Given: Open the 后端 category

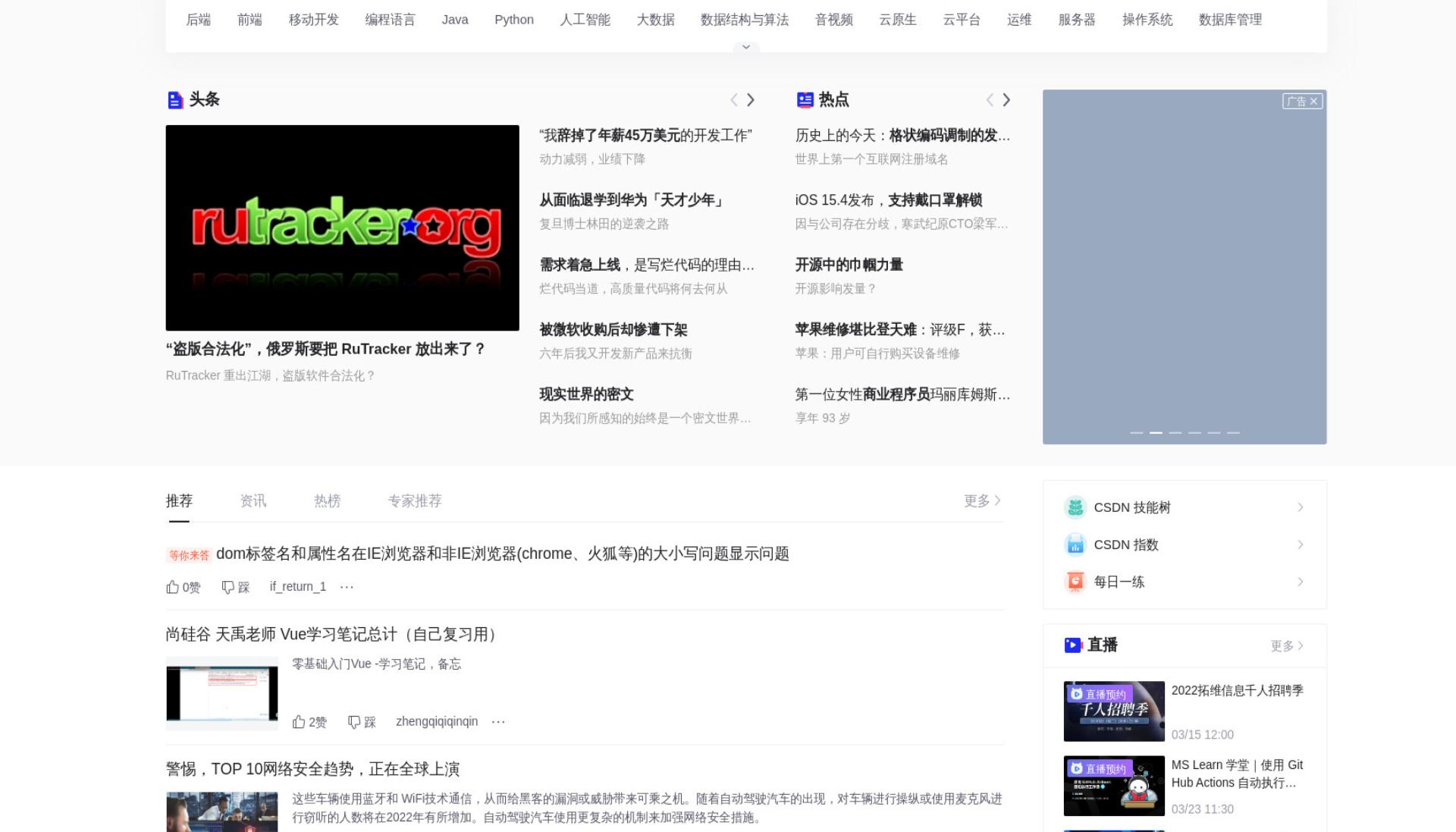Looking at the screenshot, I should tap(199, 20).
